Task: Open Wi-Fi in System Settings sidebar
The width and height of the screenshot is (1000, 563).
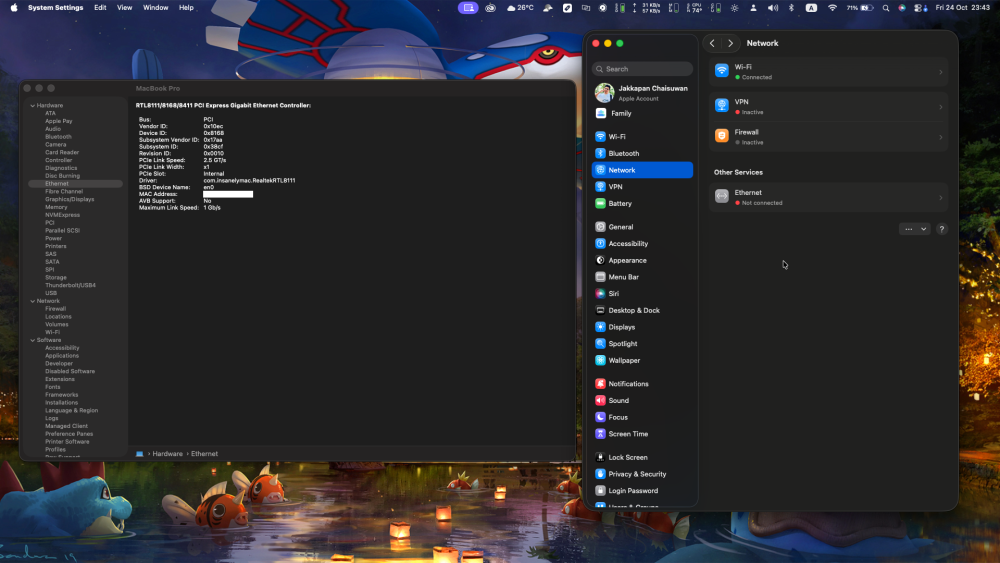Action: tap(642, 136)
